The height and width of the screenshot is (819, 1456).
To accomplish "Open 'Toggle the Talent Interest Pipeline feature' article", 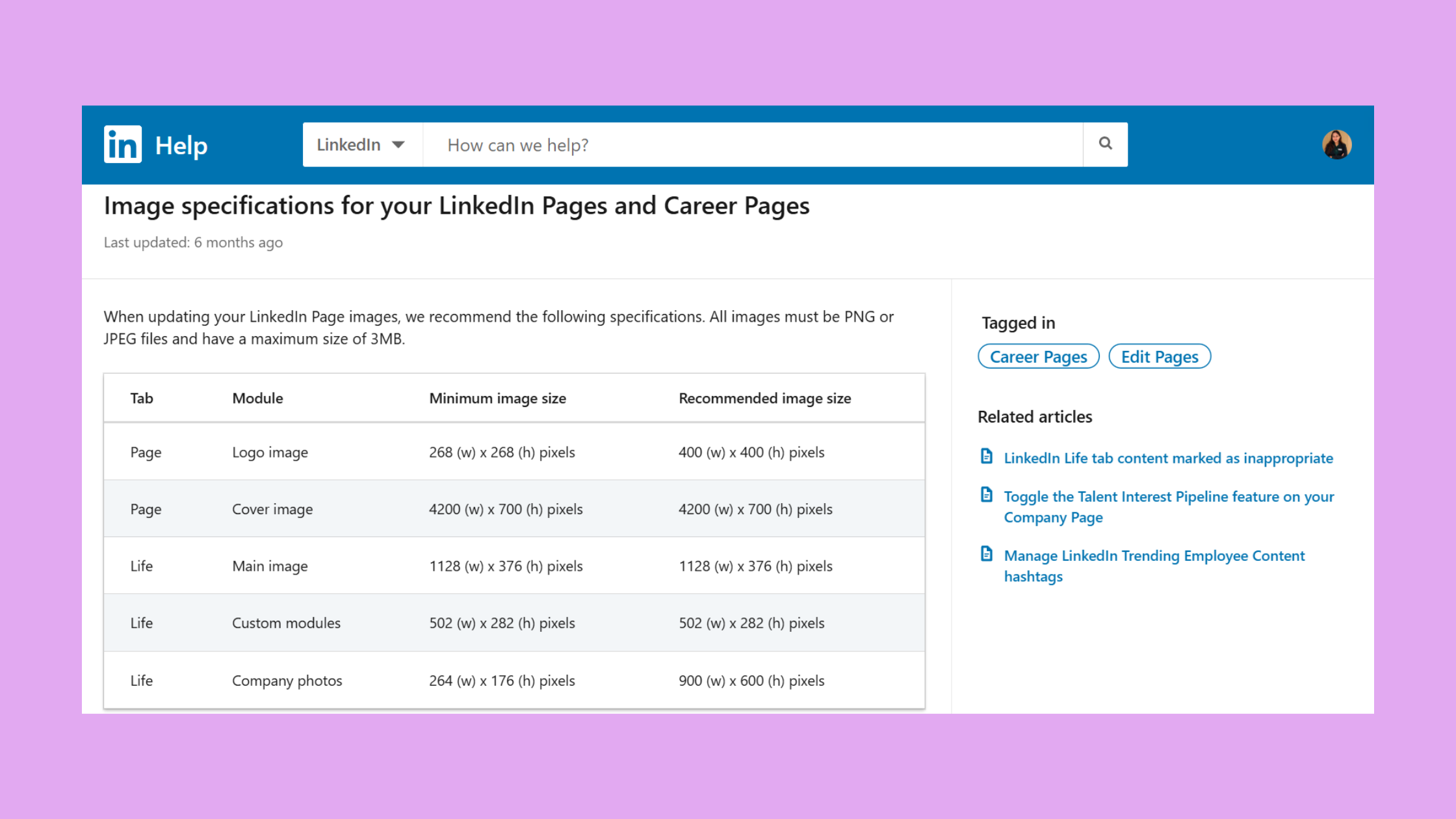I will pos(1169,506).
